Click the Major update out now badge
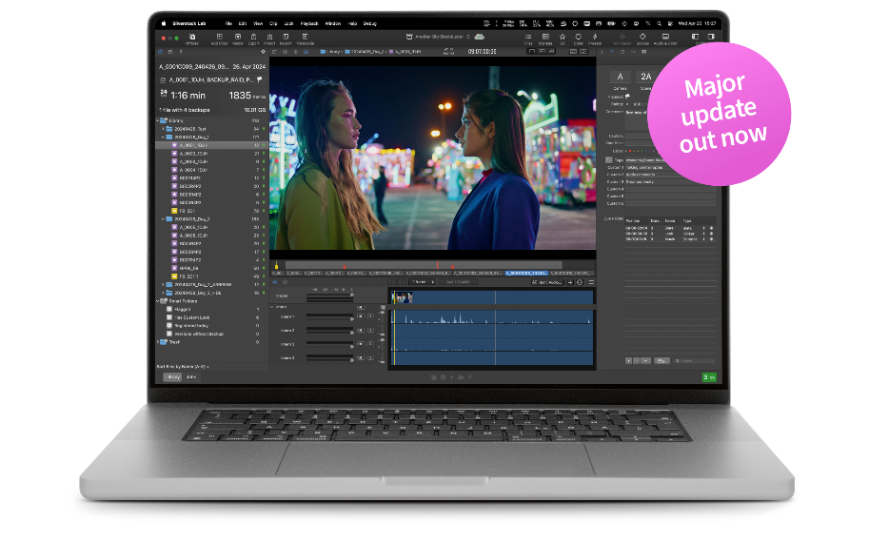 pyautogui.click(x=719, y=113)
